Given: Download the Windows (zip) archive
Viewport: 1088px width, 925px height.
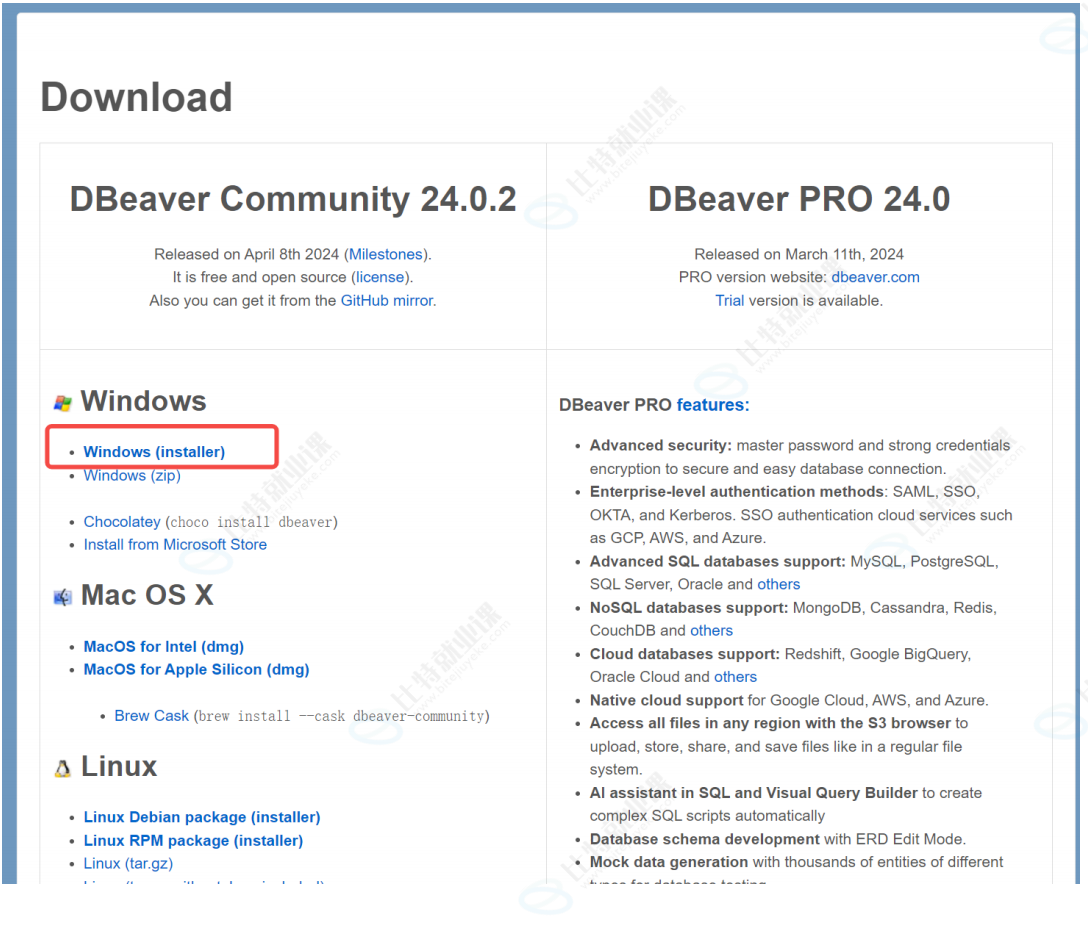Looking at the screenshot, I should pyautogui.click(x=132, y=475).
